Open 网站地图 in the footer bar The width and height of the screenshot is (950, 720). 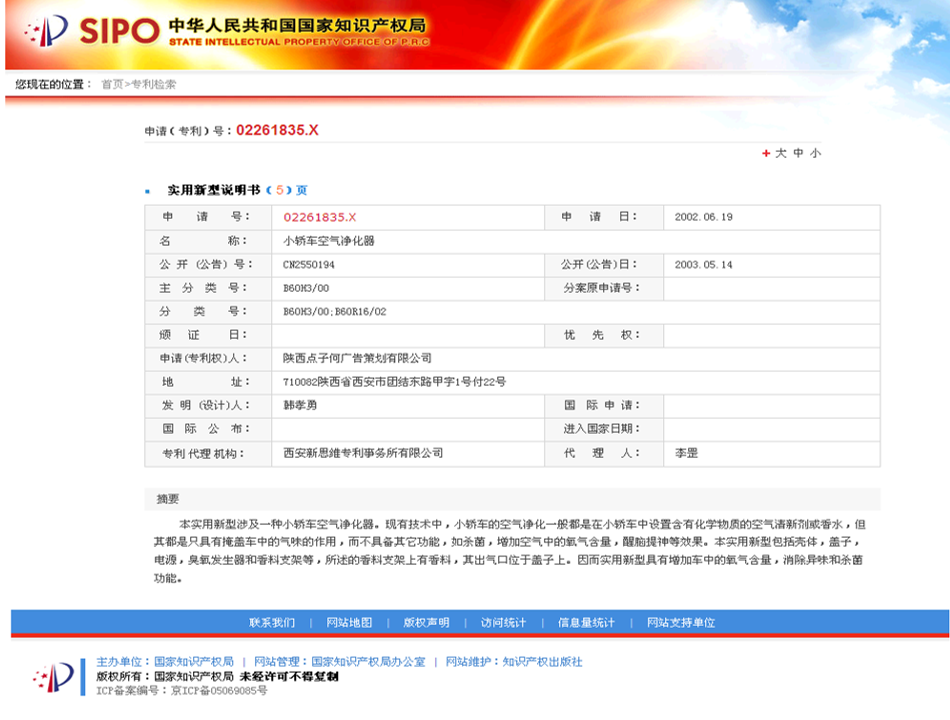pyautogui.click(x=349, y=622)
